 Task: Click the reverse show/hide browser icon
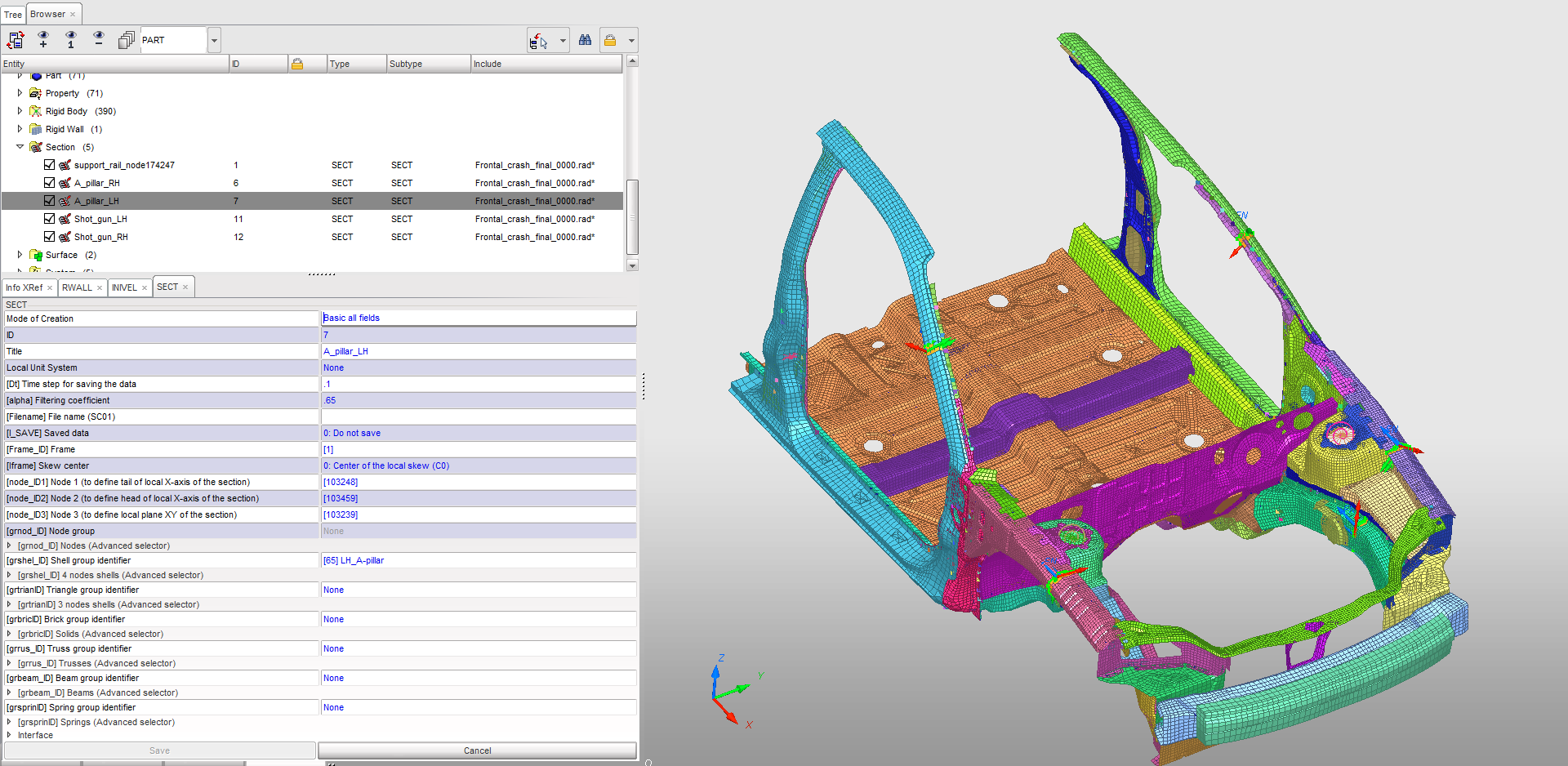pyautogui.click(x=15, y=39)
